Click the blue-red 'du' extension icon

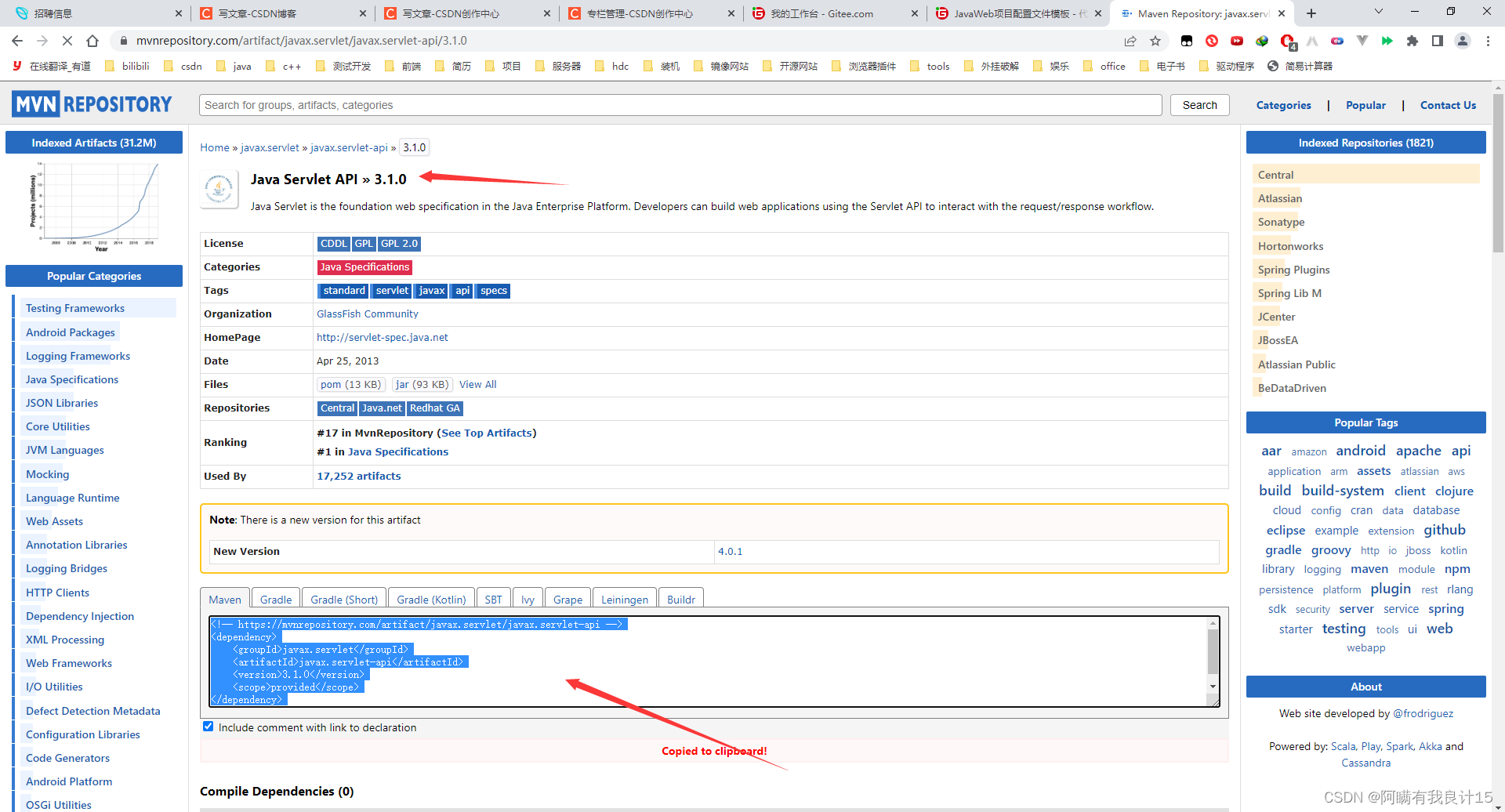coord(1337,41)
